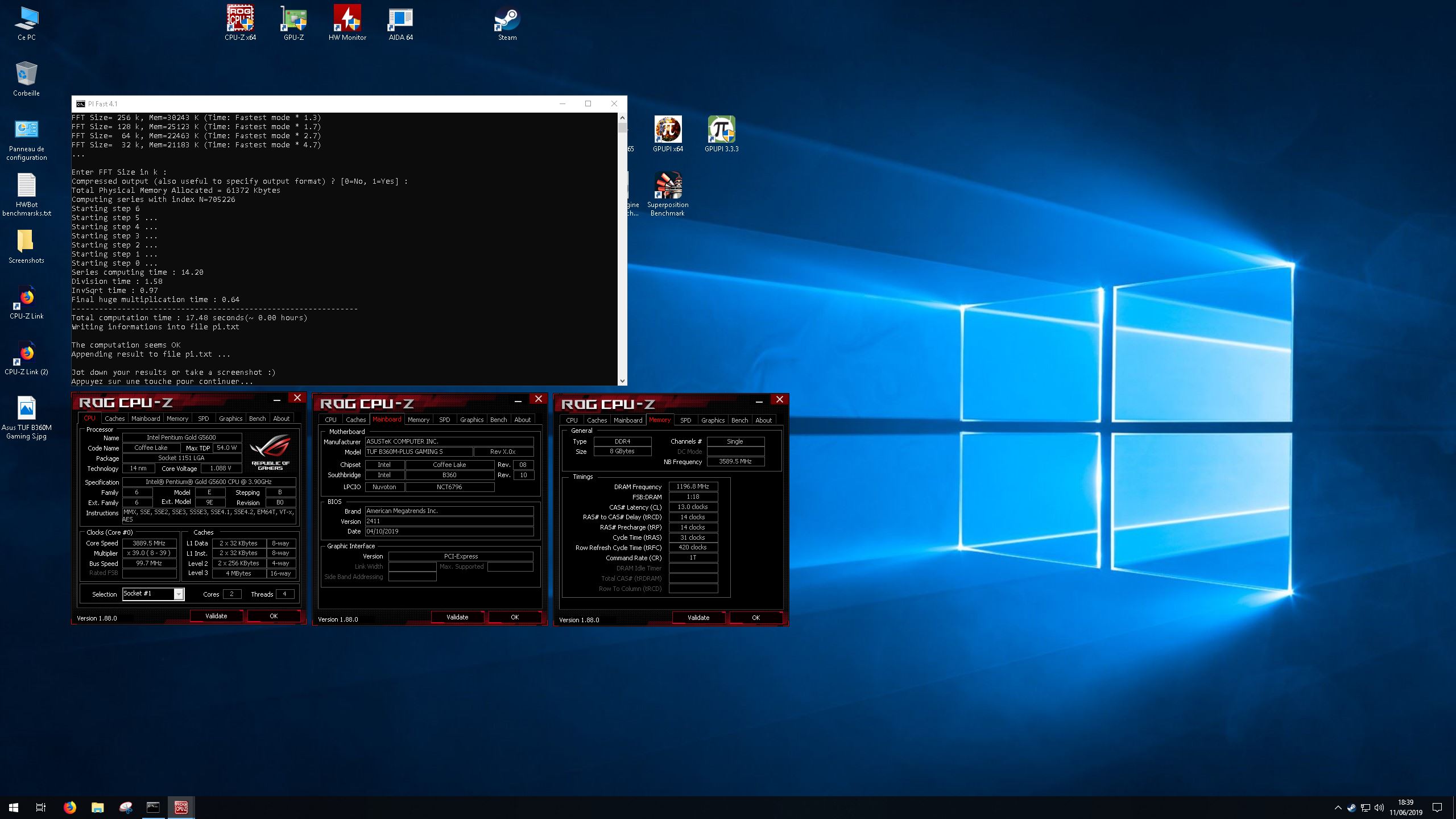The width and height of the screenshot is (1456, 819).
Task: Click the ROG CPU-Z taskbar icon
Action: (181, 807)
